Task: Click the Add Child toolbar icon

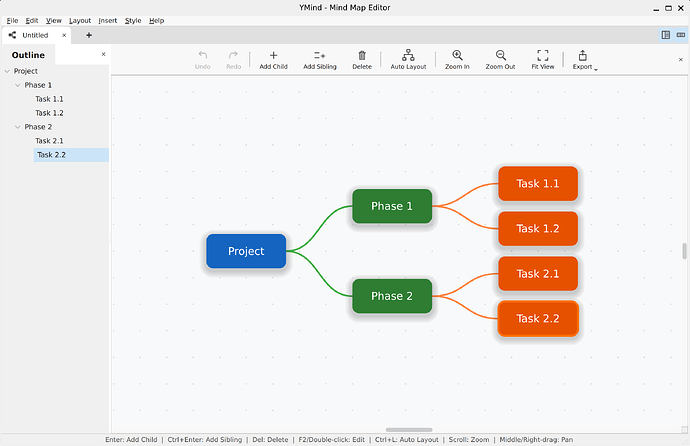Action: pyautogui.click(x=273, y=60)
